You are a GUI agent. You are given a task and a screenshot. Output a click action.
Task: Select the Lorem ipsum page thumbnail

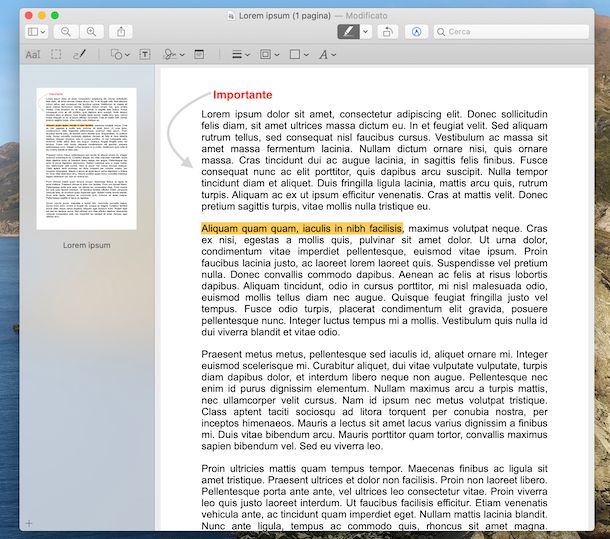click(x=86, y=159)
